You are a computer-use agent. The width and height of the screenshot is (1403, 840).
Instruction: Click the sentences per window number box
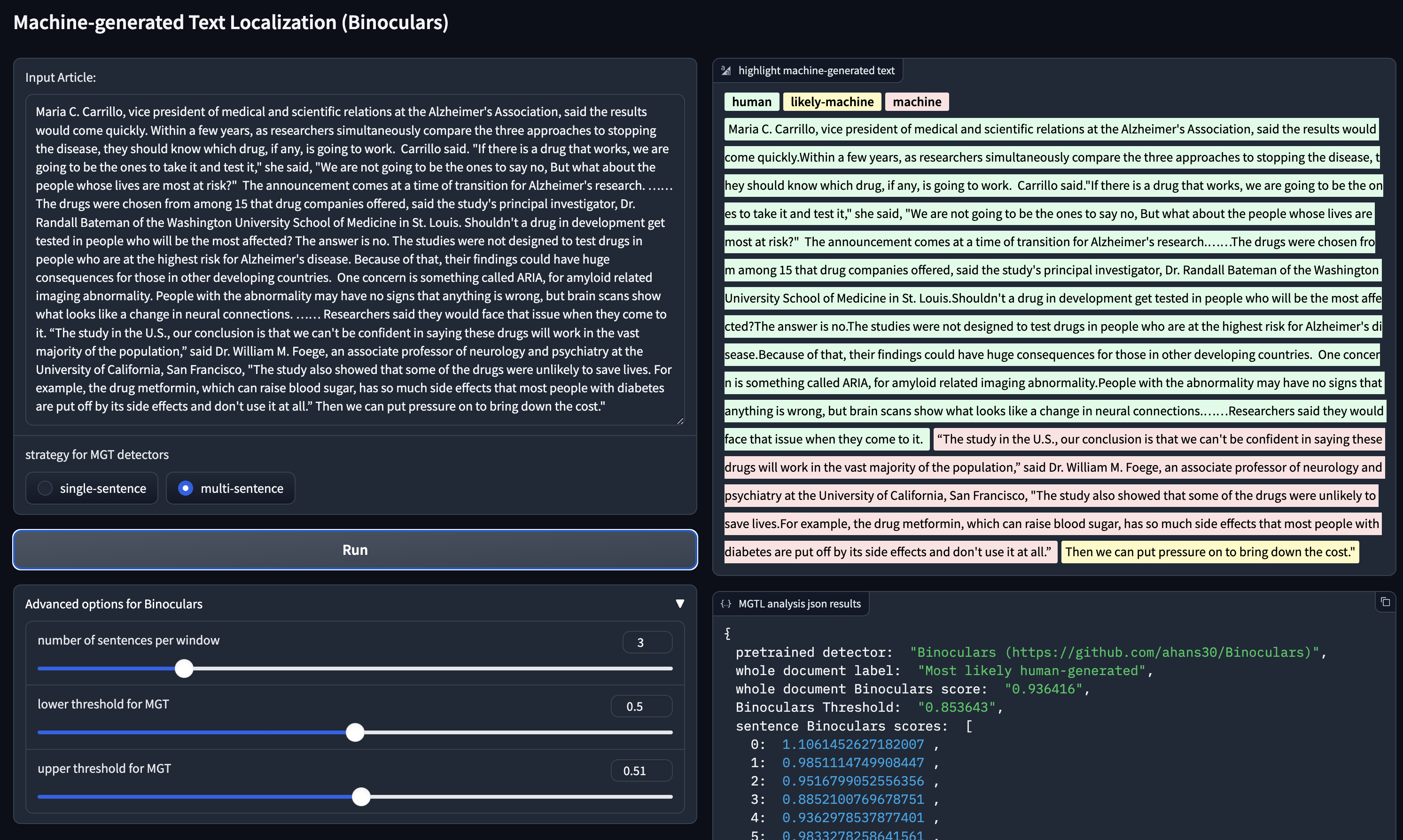[647, 643]
